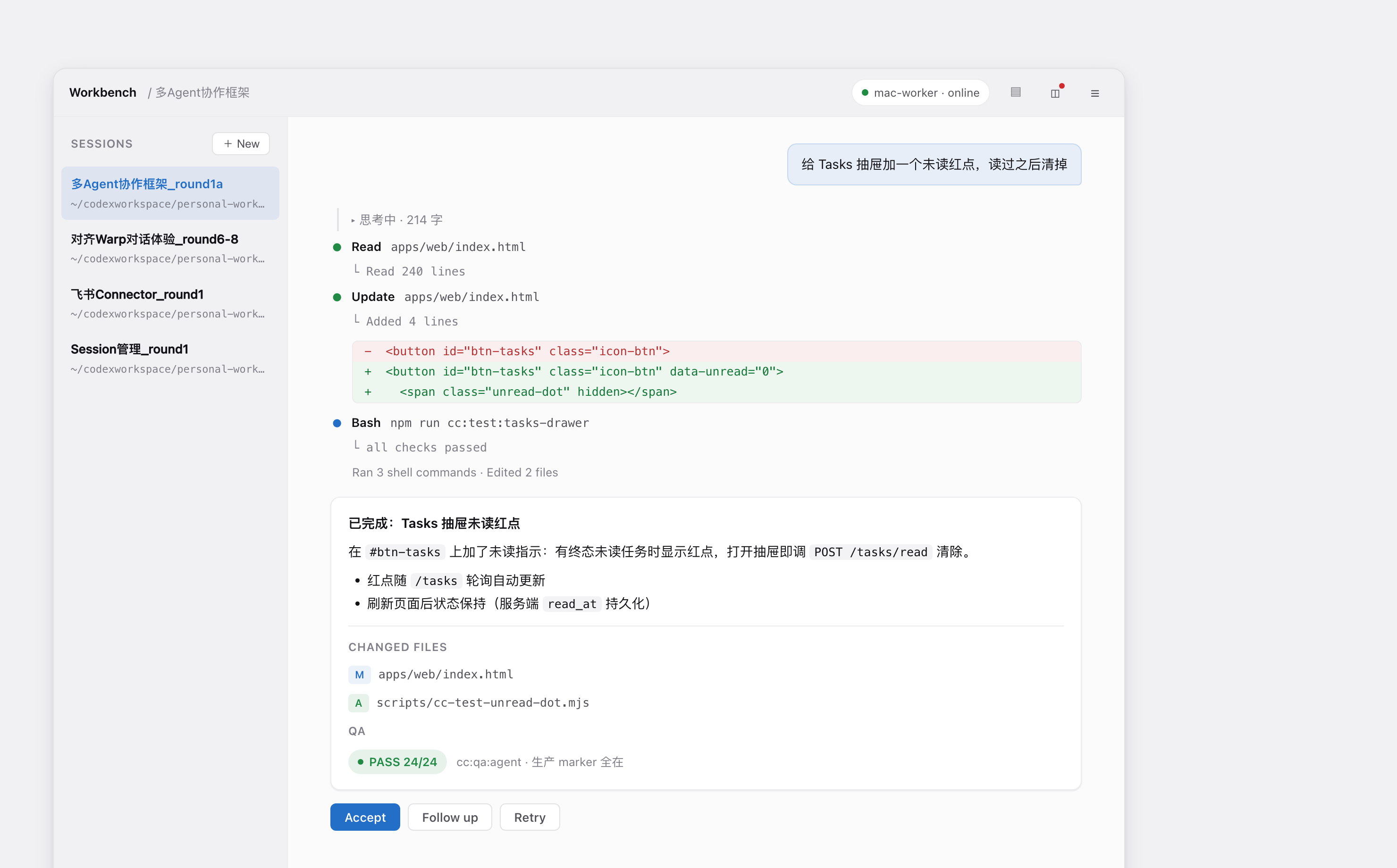Click the user message bubble about Tasks 抽屉

[934, 165]
